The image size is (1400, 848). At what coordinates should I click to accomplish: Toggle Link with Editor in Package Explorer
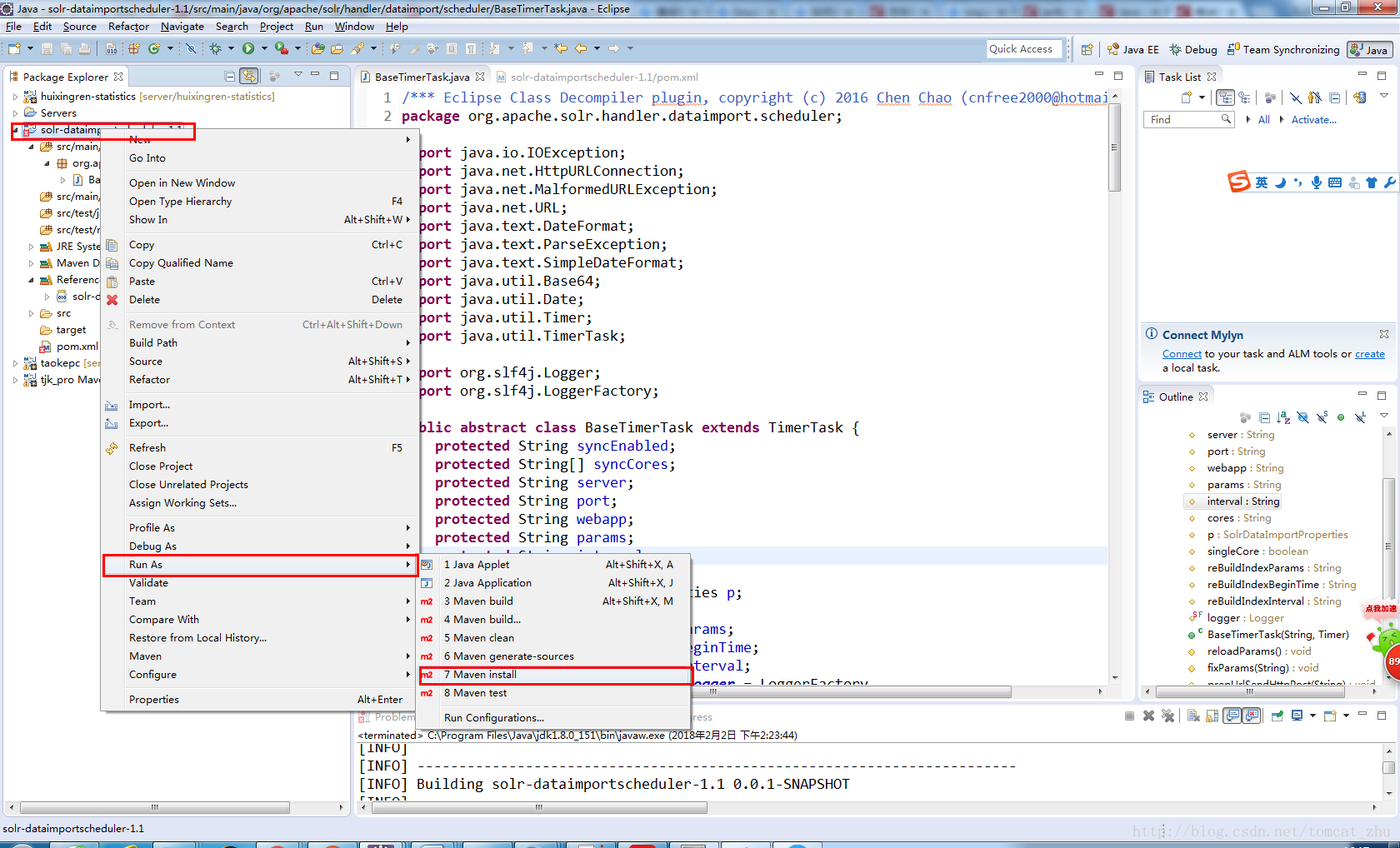click(x=248, y=77)
